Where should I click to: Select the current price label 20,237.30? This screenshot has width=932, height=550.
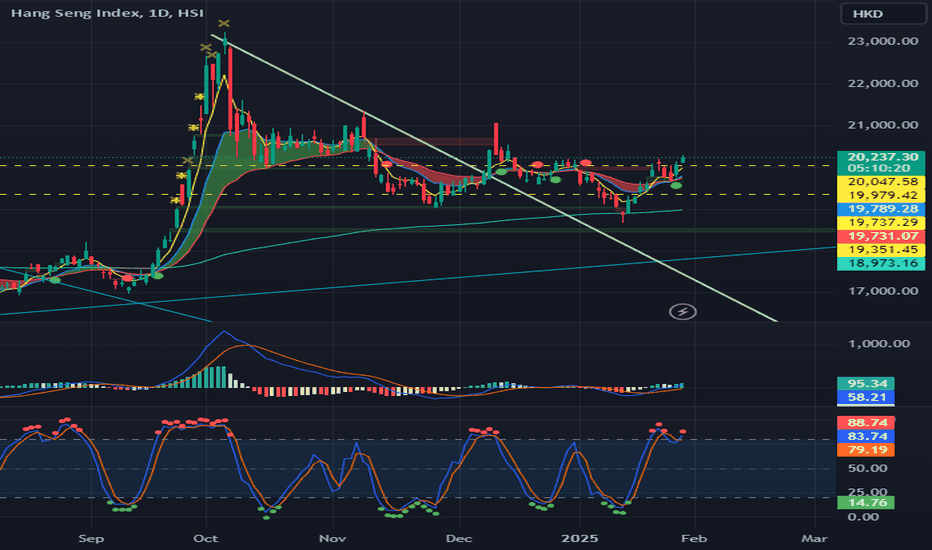(x=883, y=157)
